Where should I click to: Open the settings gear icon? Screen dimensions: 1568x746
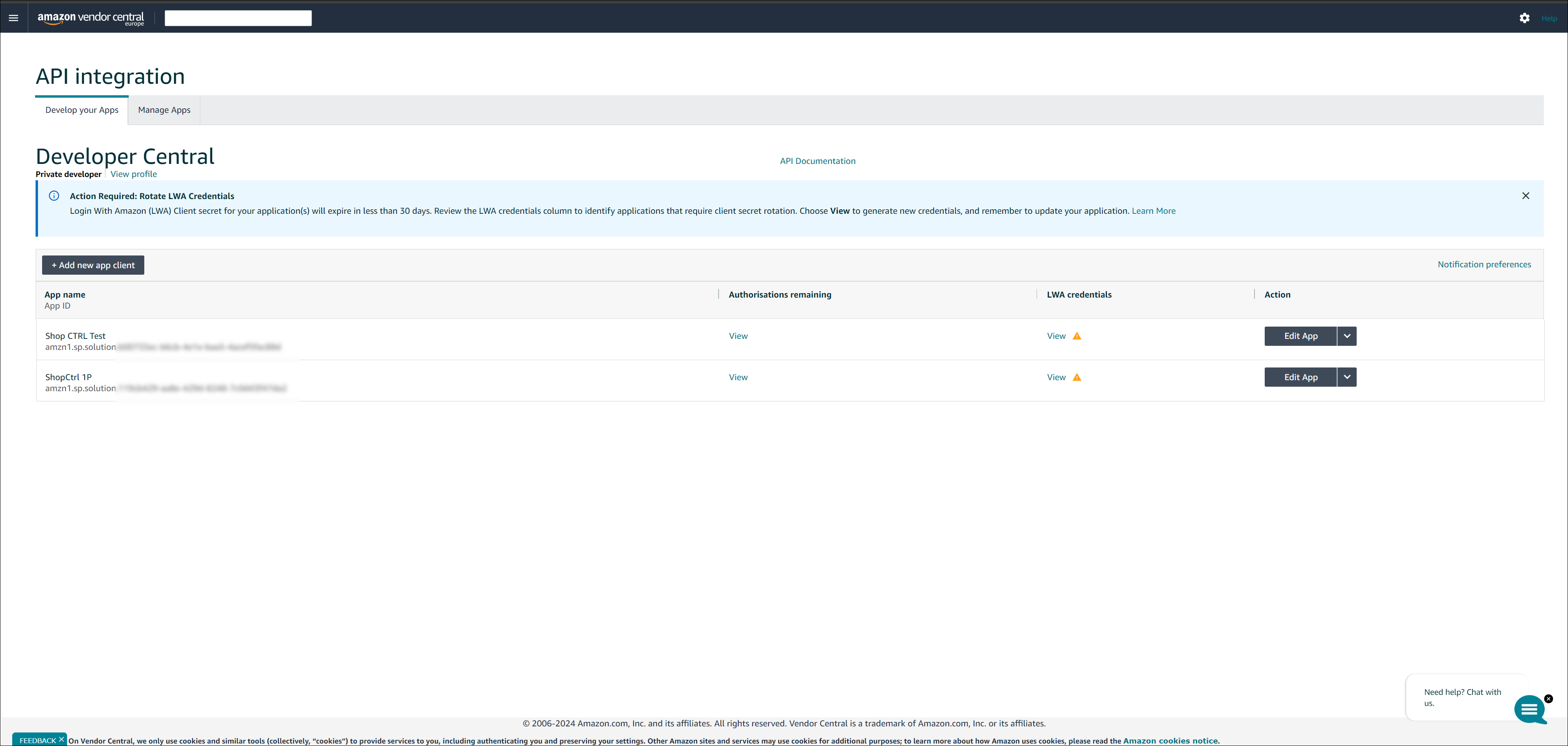click(1524, 18)
